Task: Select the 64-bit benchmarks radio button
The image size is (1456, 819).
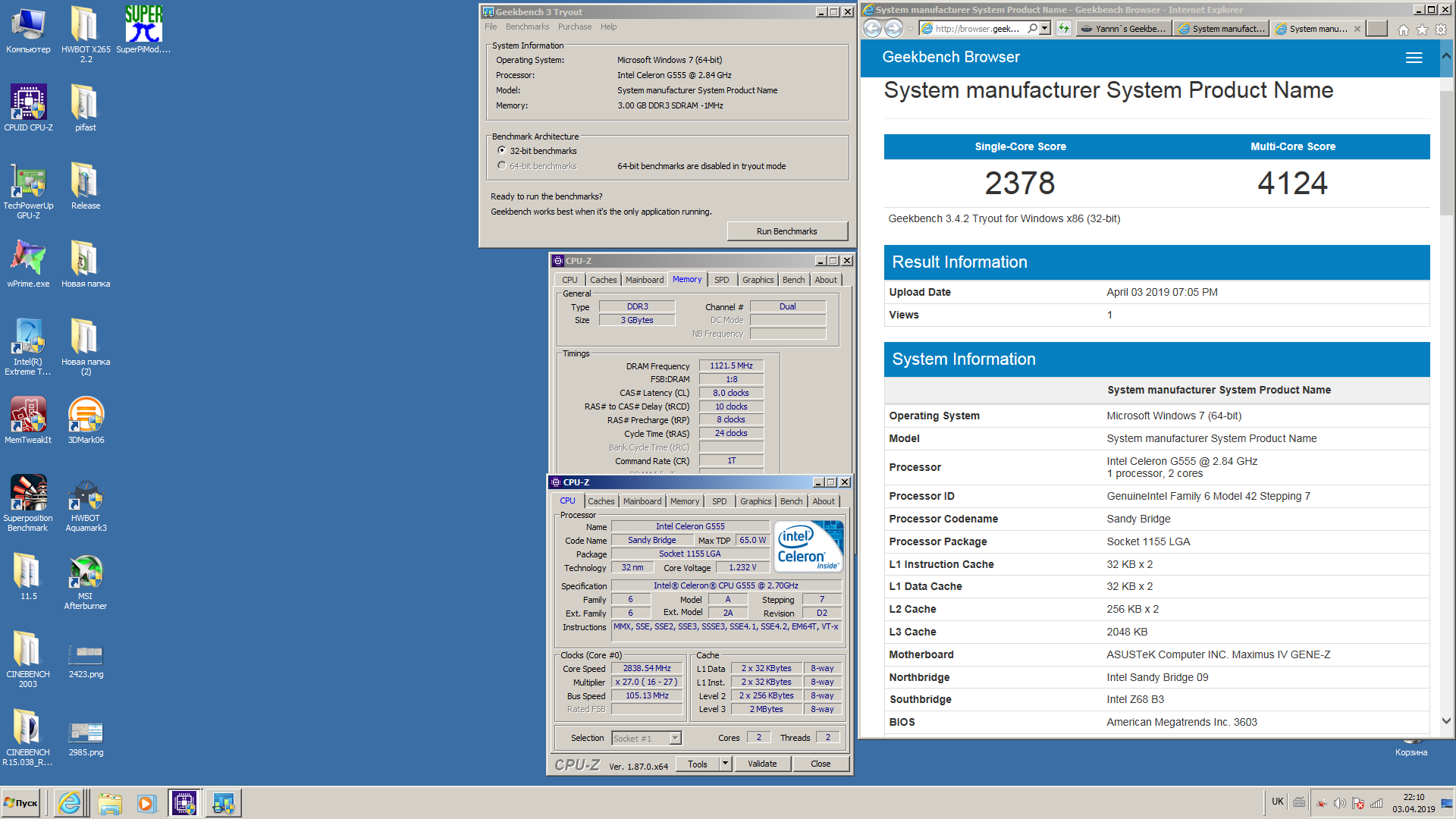Action: [x=502, y=166]
